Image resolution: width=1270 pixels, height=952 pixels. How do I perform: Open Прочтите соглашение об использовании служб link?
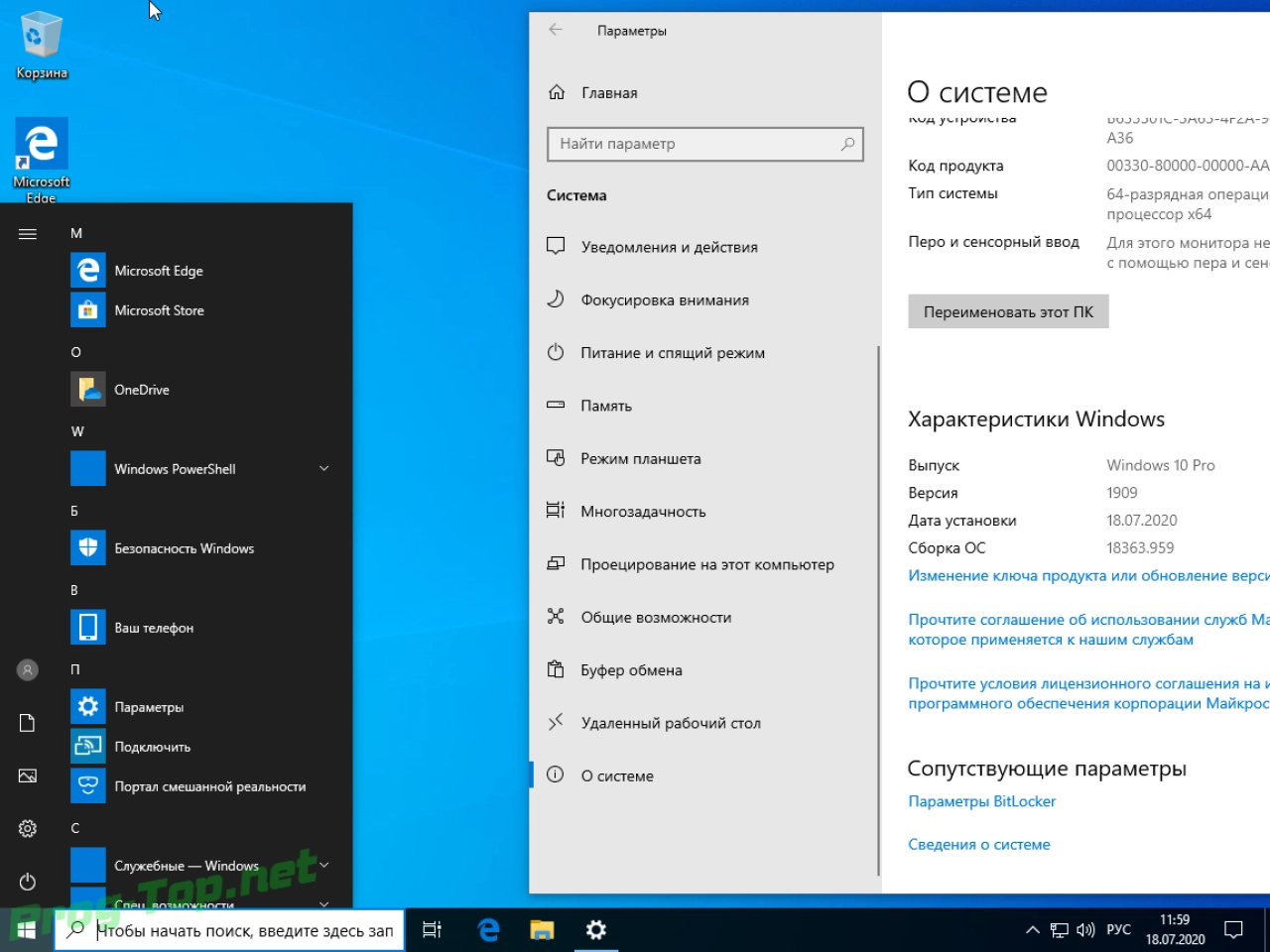pos(1088,630)
